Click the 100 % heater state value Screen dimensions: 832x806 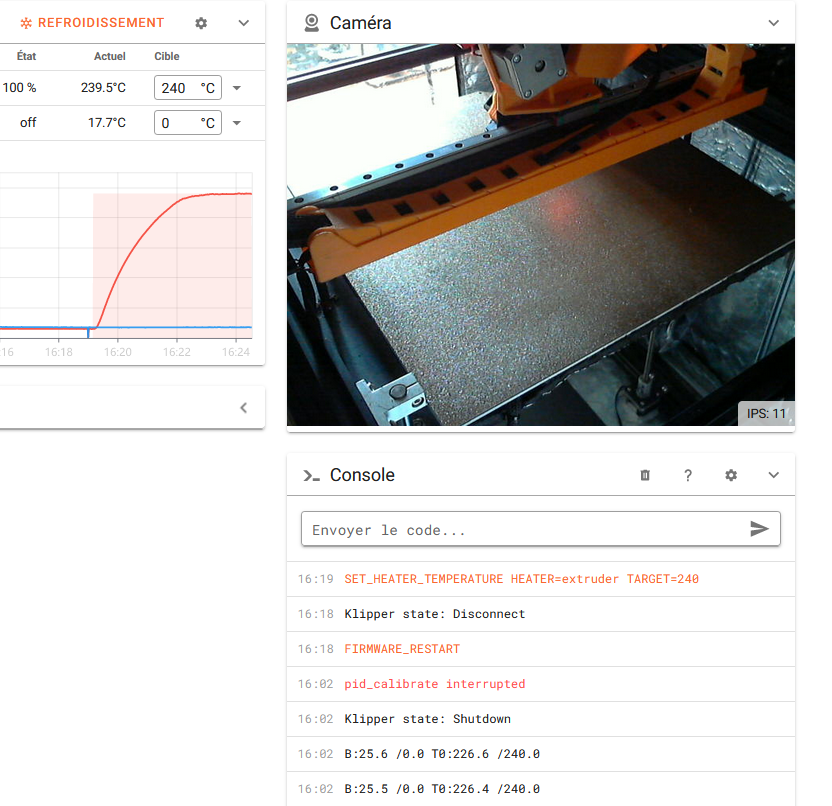click(x=20, y=88)
